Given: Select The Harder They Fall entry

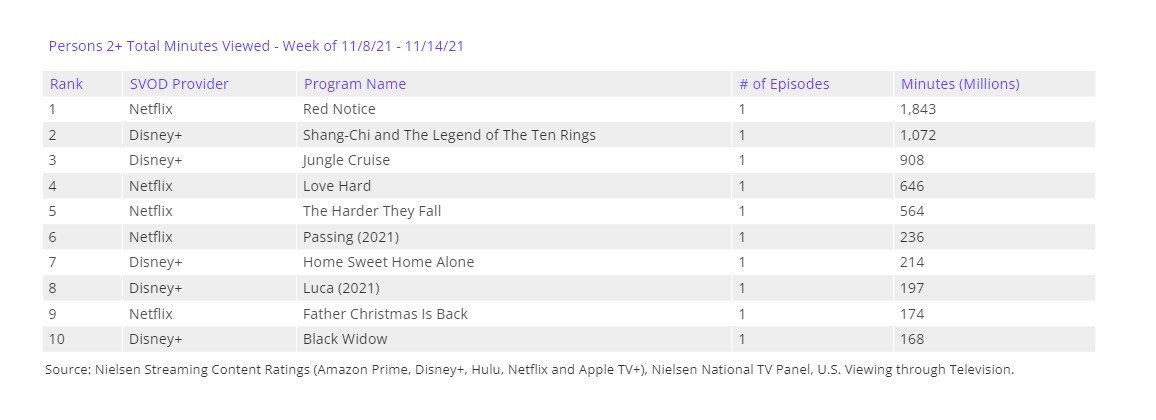Looking at the screenshot, I should tap(371, 211).
